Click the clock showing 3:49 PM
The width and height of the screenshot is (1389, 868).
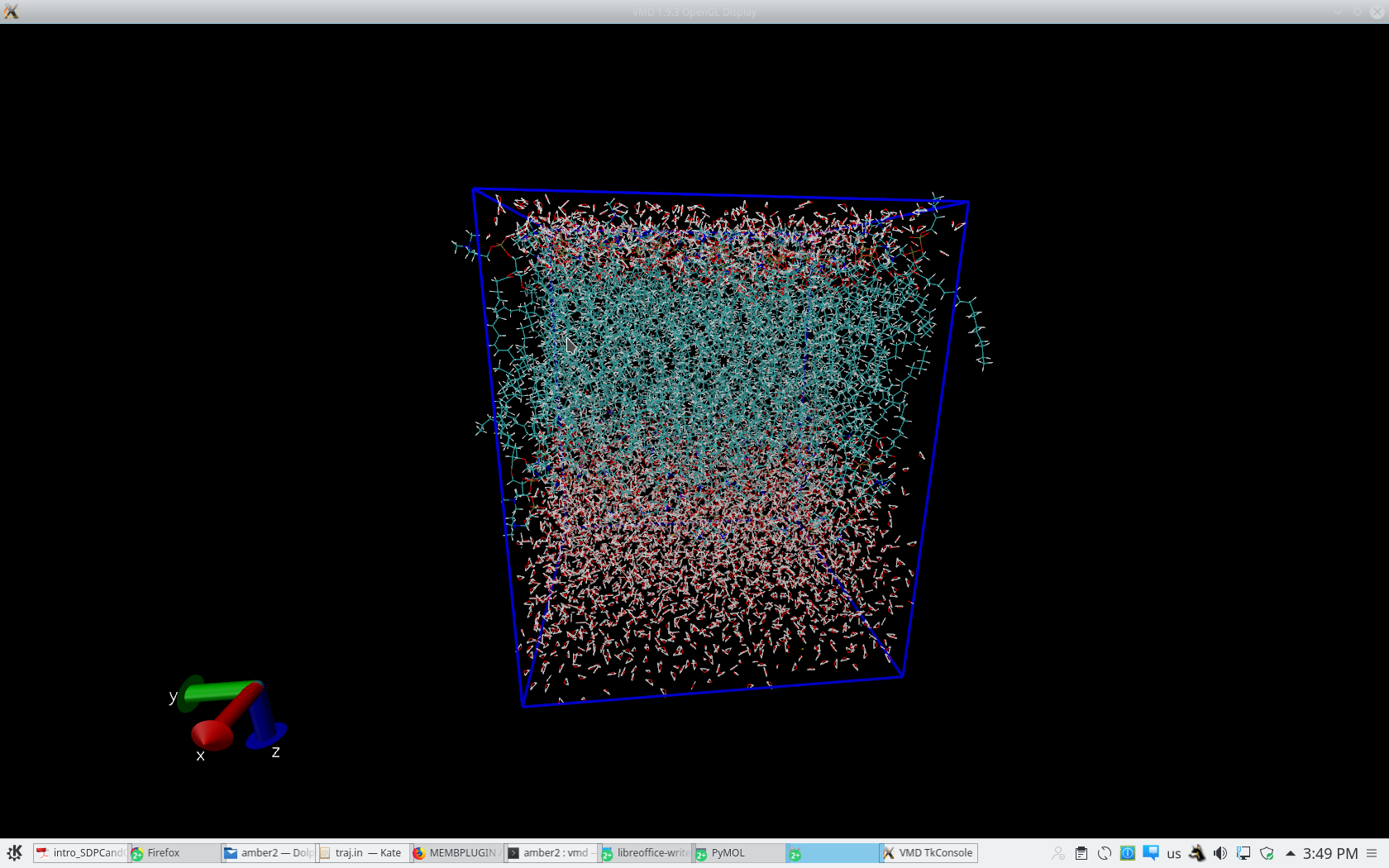click(1330, 853)
